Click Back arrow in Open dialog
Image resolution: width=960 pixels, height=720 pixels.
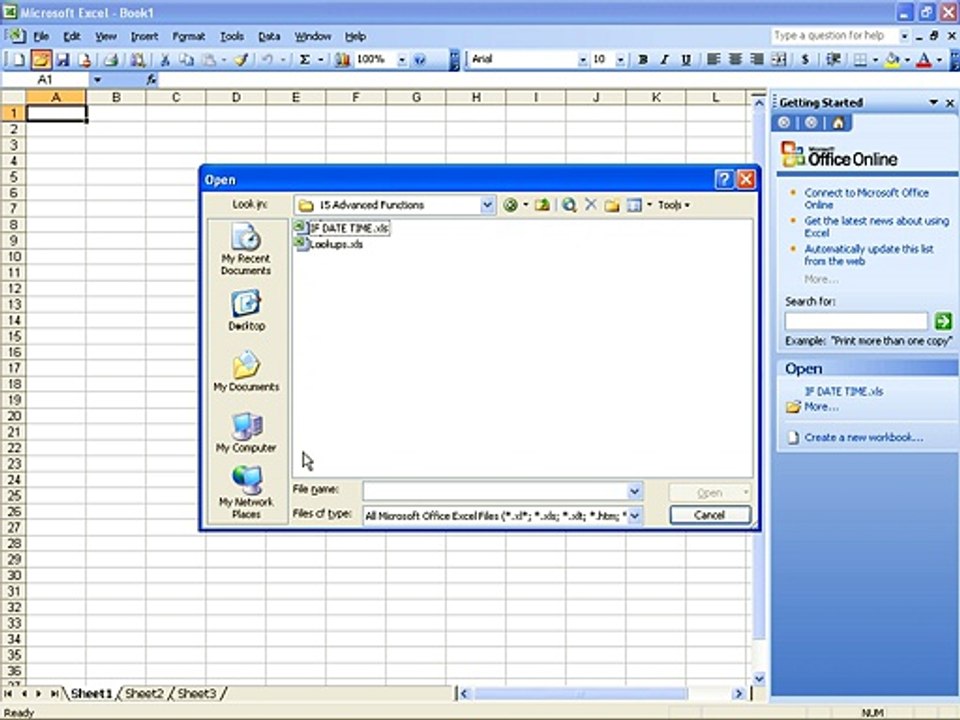pyautogui.click(x=510, y=205)
